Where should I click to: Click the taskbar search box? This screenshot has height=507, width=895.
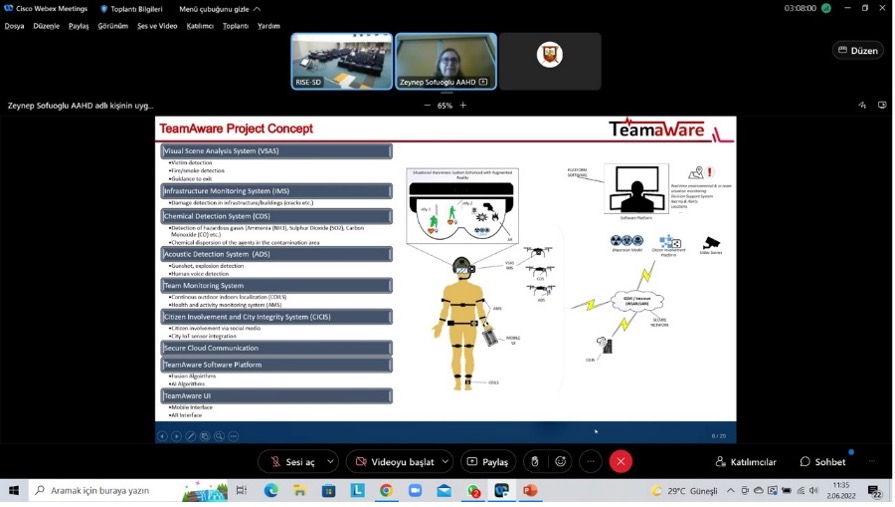coord(130,490)
